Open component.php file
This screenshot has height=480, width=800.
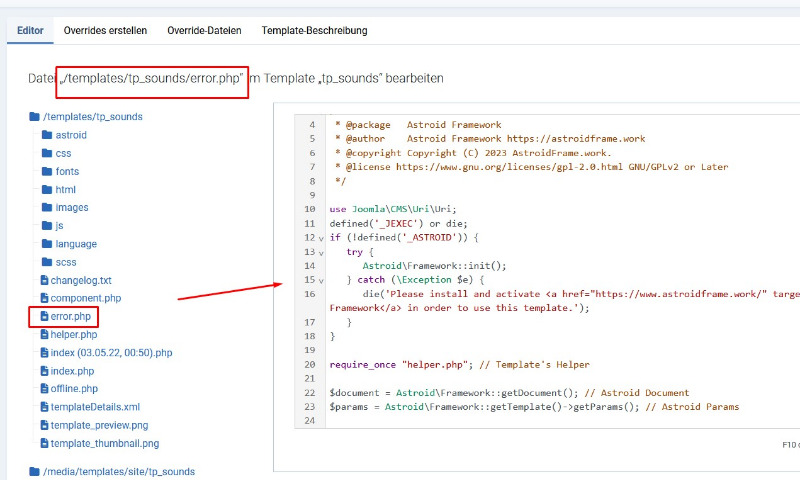point(86,298)
